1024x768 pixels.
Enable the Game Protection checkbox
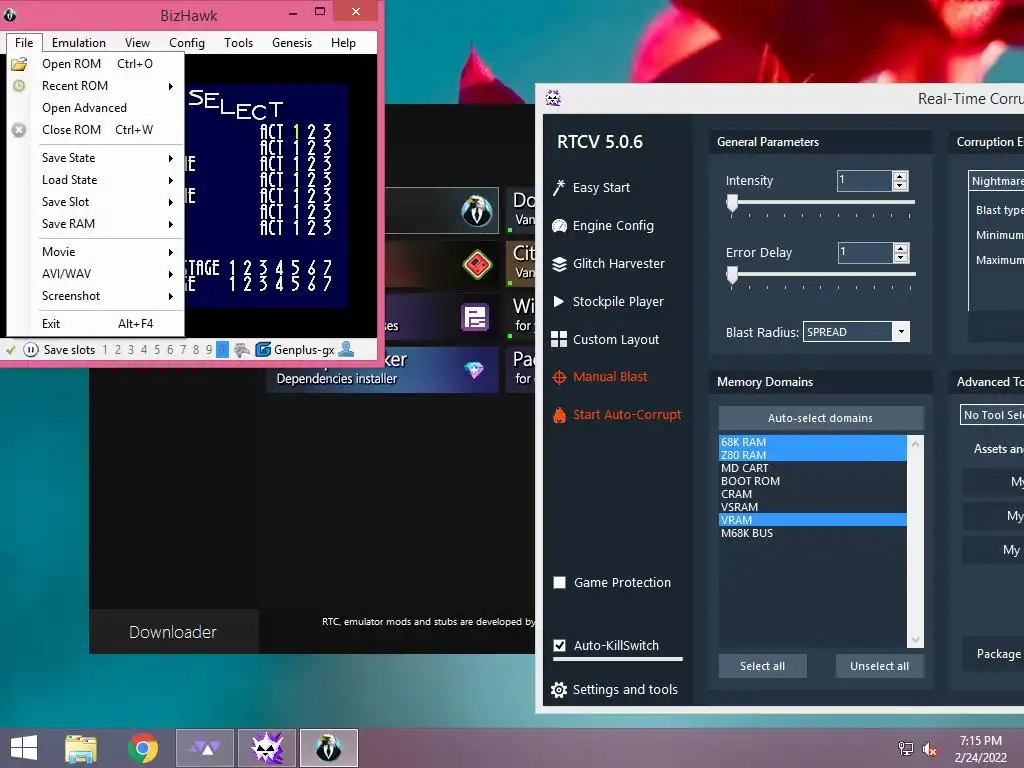pos(560,583)
